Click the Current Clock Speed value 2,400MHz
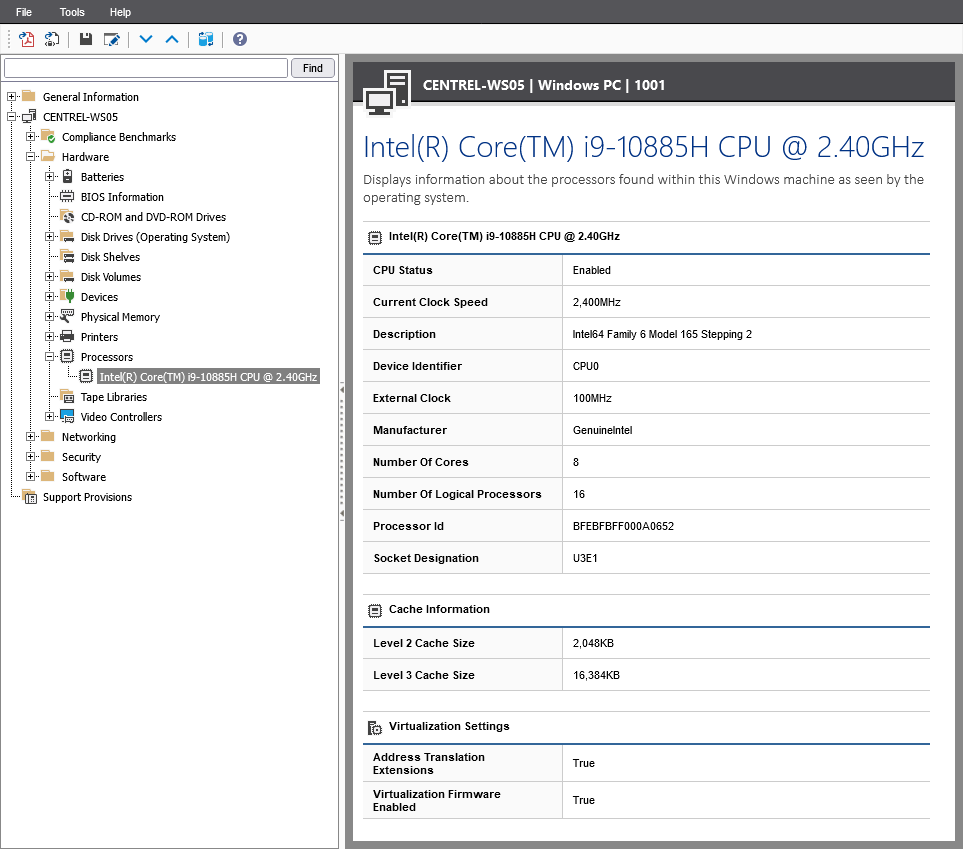Viewport: 963px width, 849px height. pos(596,302)
